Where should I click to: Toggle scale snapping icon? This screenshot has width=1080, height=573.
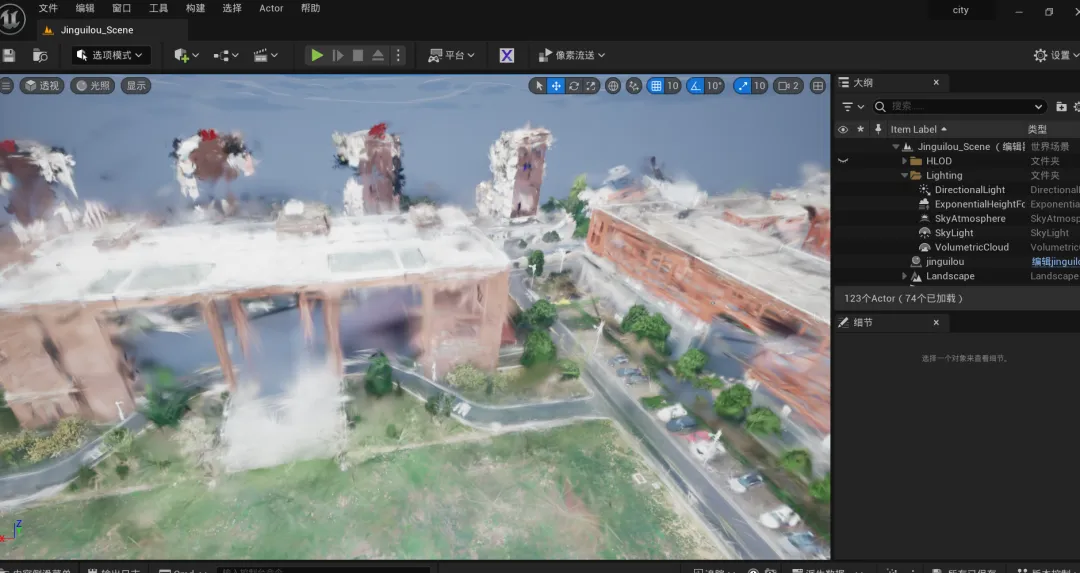[742, 86]
